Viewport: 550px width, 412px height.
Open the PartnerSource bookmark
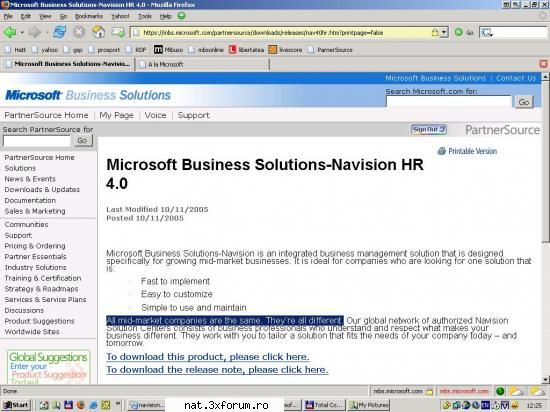[x=330, y=50]
